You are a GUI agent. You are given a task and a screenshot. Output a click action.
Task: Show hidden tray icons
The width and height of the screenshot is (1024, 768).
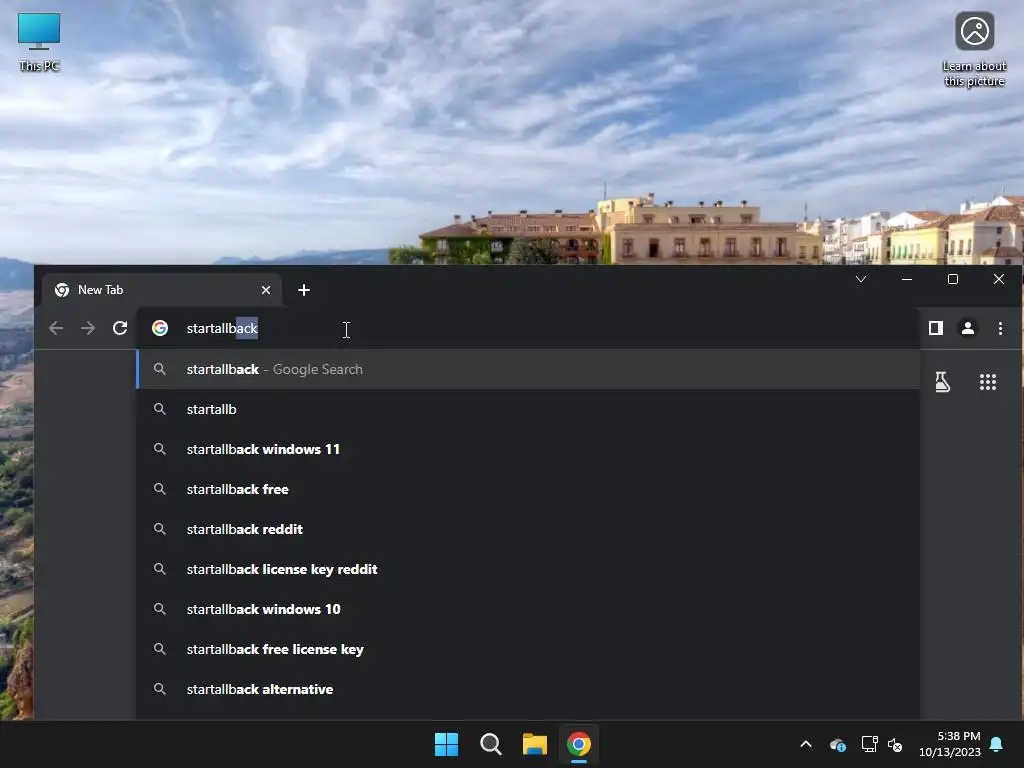[x=806, y=744]
